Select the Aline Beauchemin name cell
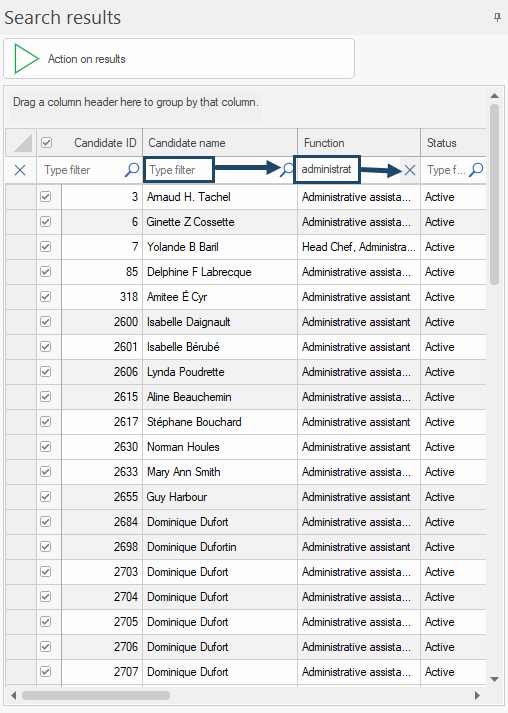The image size is (508, 713). [x=220, y=397]
